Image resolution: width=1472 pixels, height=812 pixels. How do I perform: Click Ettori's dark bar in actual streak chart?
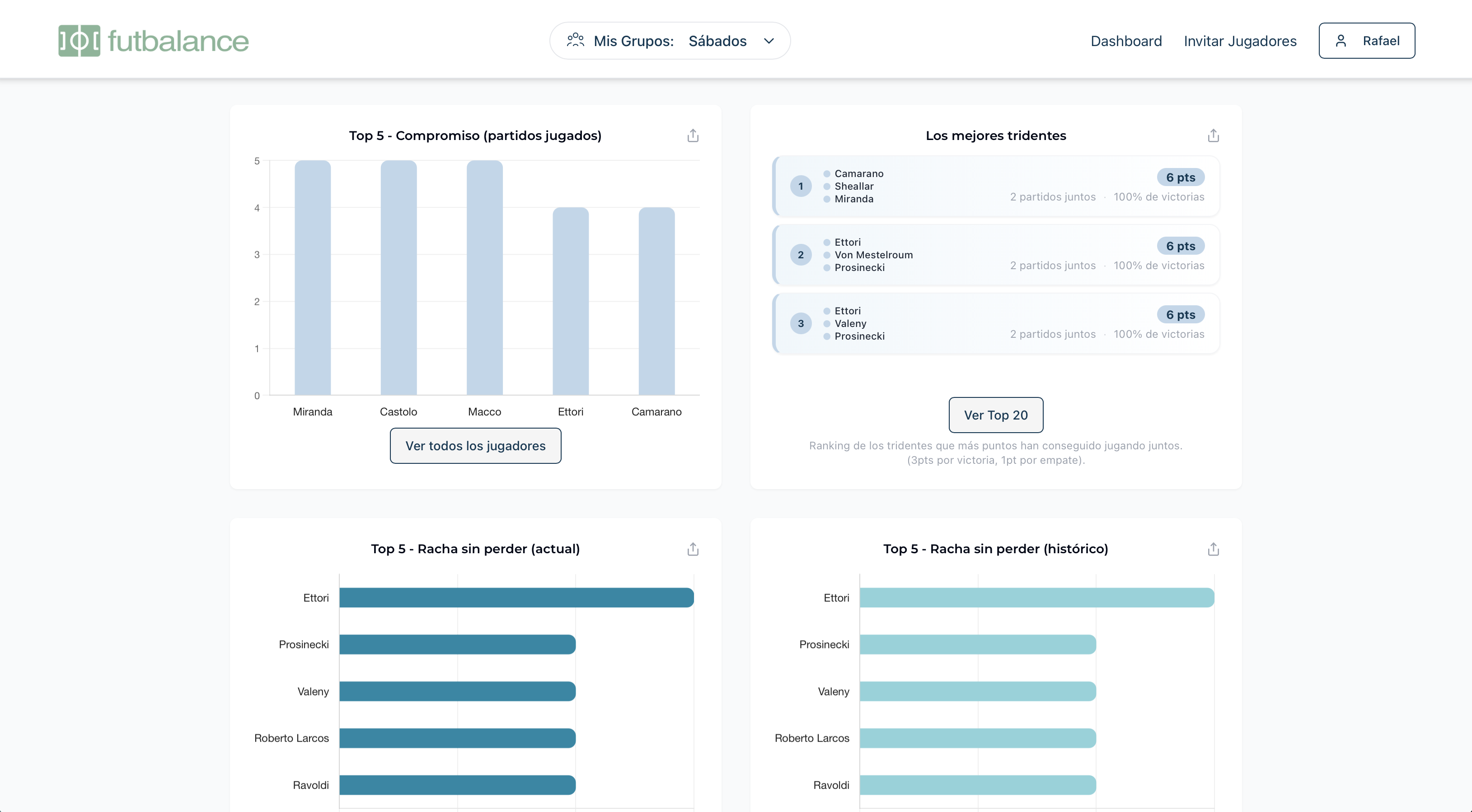pos(516,597)
